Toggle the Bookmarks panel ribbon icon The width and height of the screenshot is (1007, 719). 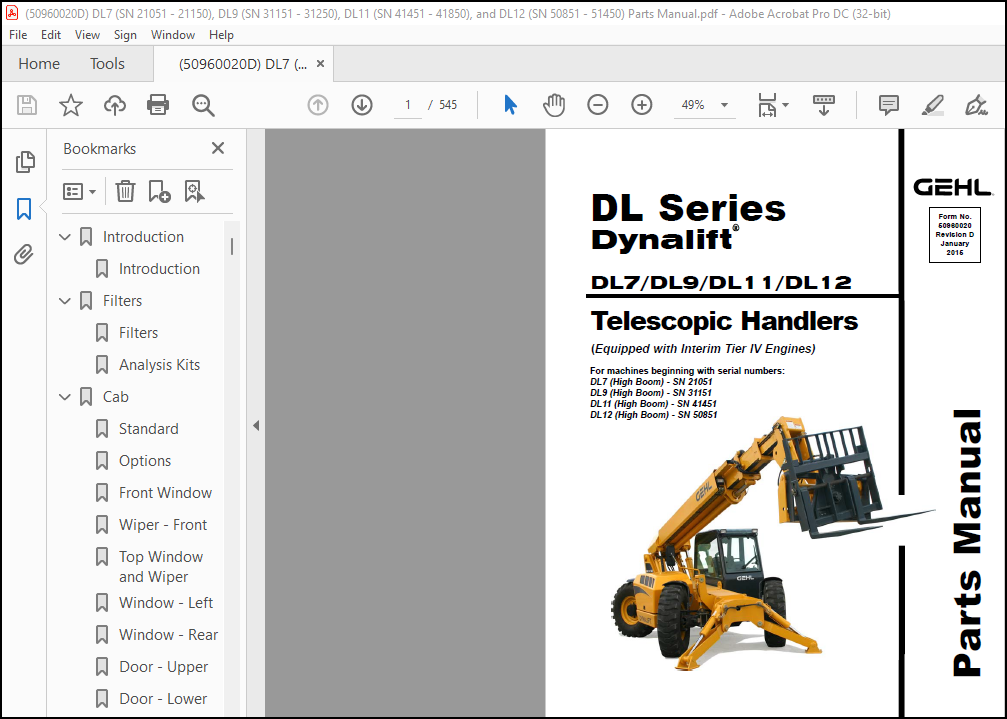coord(24,209)
